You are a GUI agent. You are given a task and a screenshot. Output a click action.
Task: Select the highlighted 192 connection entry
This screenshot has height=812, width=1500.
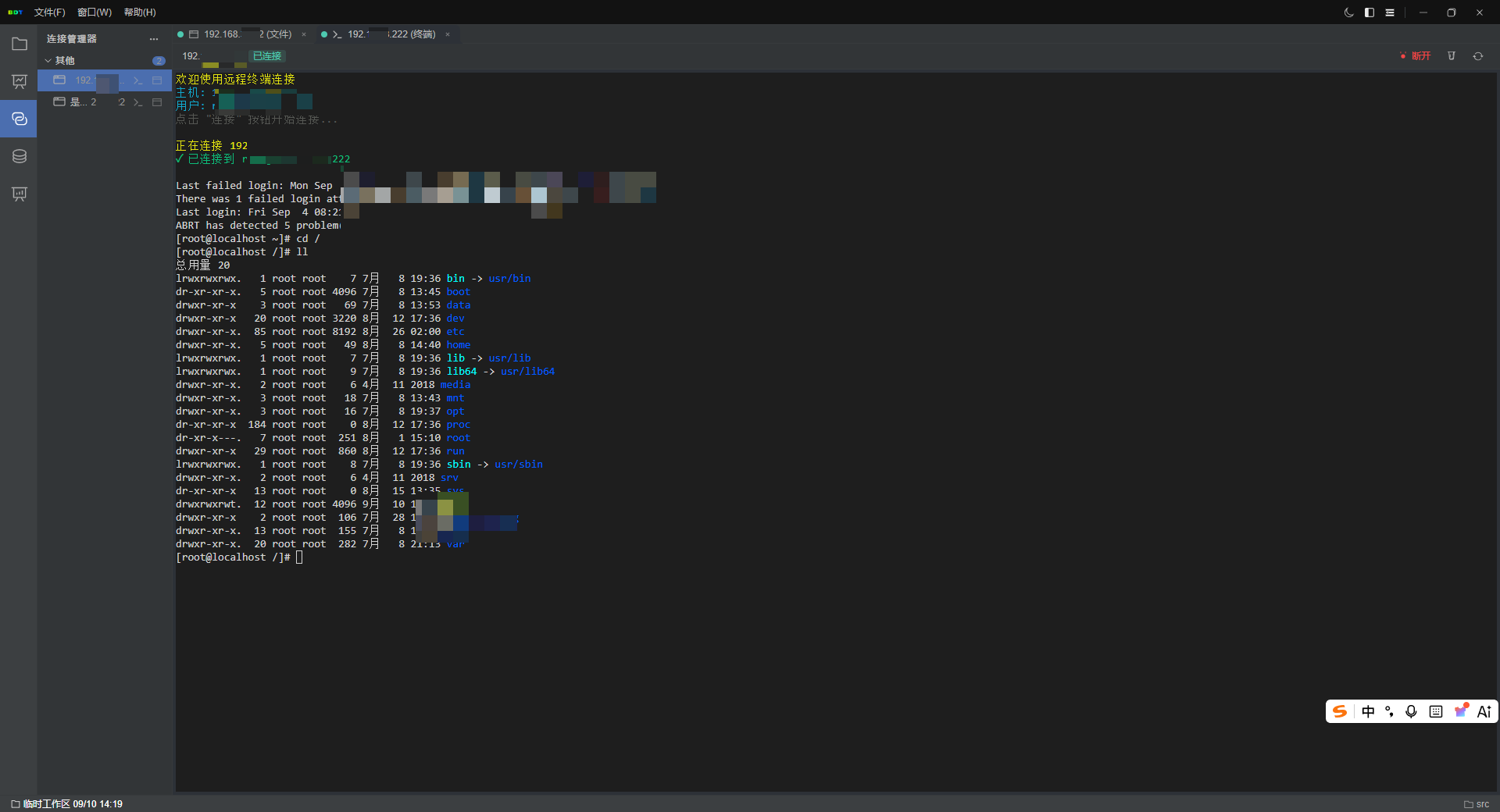(x=105, y=80)
